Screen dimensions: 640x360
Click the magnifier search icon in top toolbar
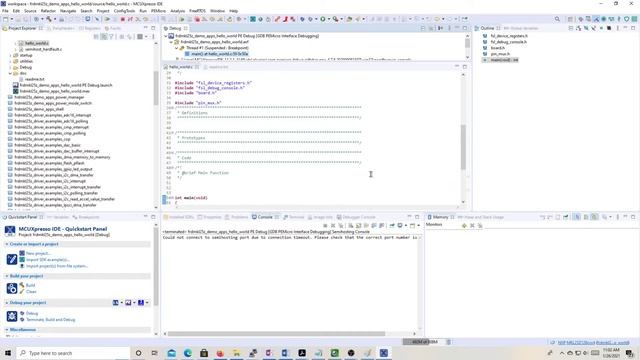point(557,19)
